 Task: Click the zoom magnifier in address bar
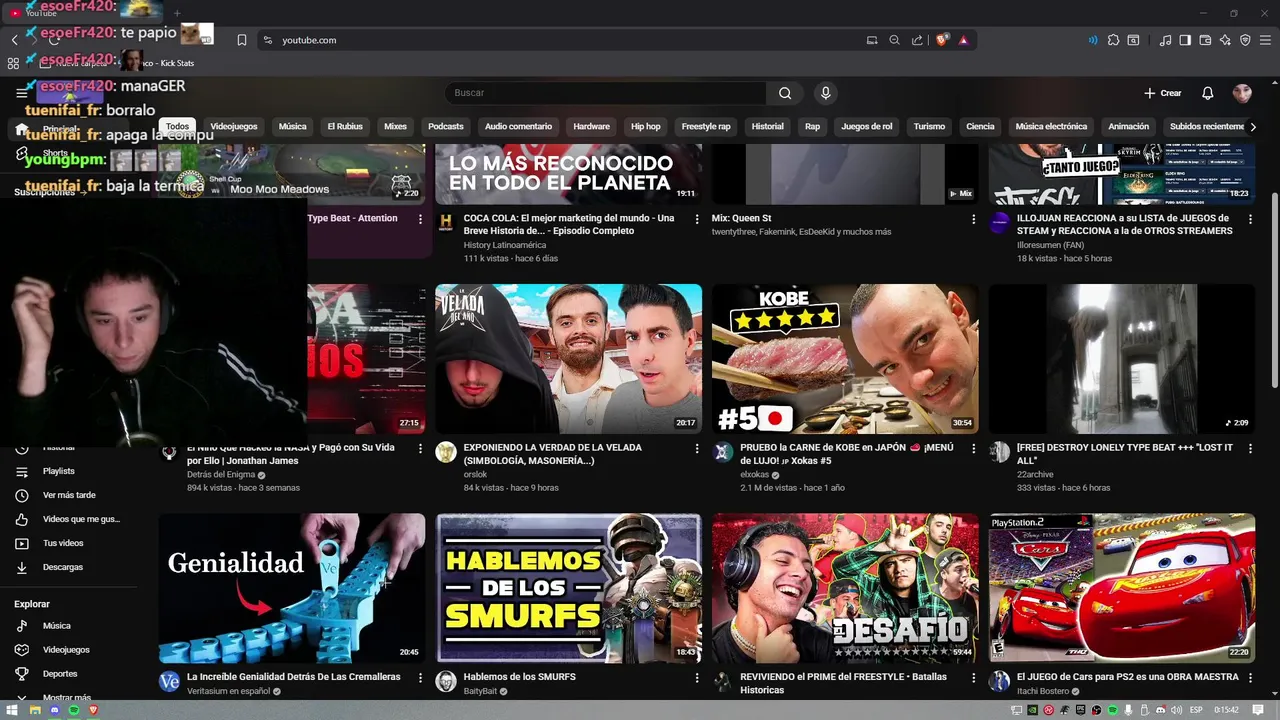click(x=894, y=40)
